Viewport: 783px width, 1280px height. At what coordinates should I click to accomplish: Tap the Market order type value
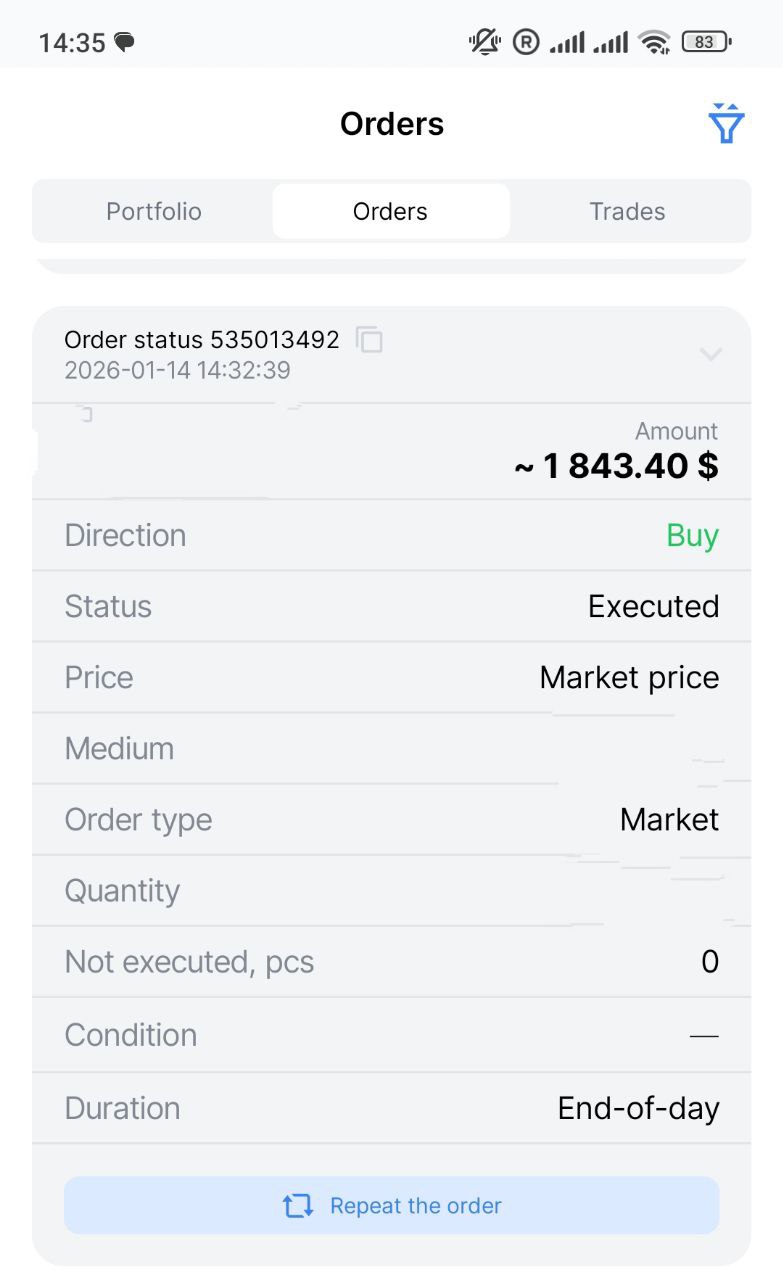point(669,820)
